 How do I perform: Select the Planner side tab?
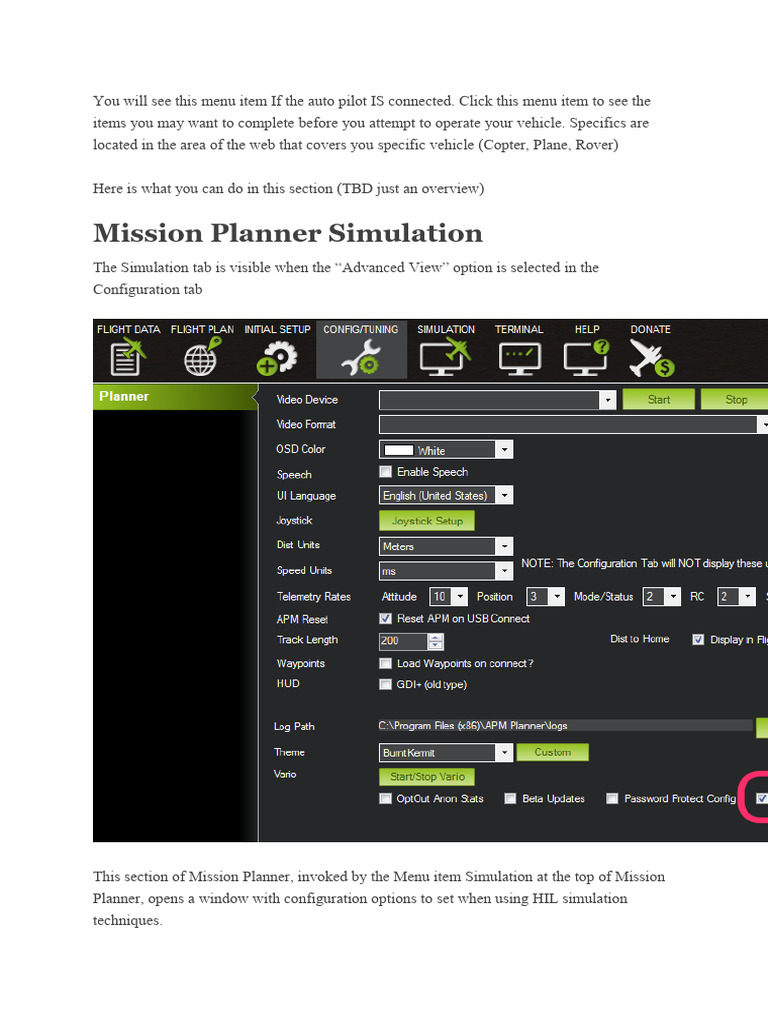pos(175,396)
